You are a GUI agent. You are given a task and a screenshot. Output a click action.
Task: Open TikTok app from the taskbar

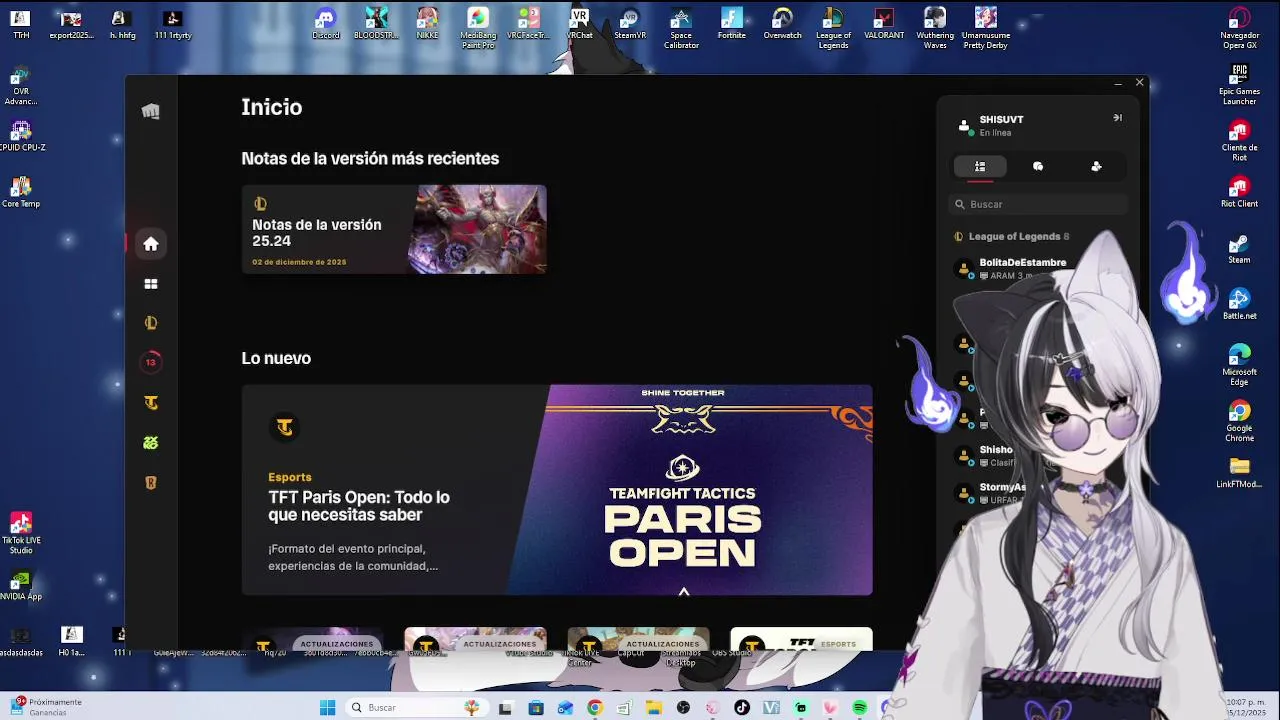(x=742, y=707)
